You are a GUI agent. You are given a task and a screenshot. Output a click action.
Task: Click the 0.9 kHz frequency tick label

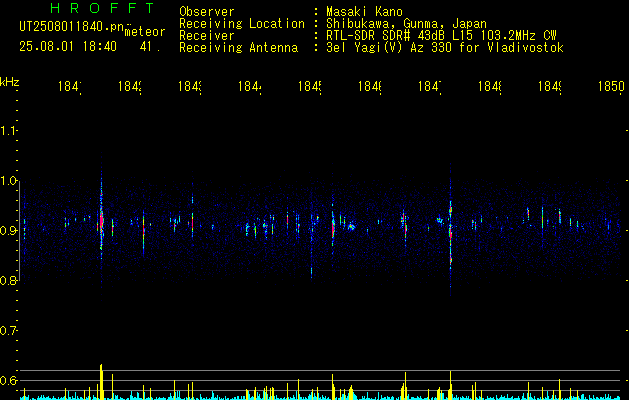[x=8, y=231]
